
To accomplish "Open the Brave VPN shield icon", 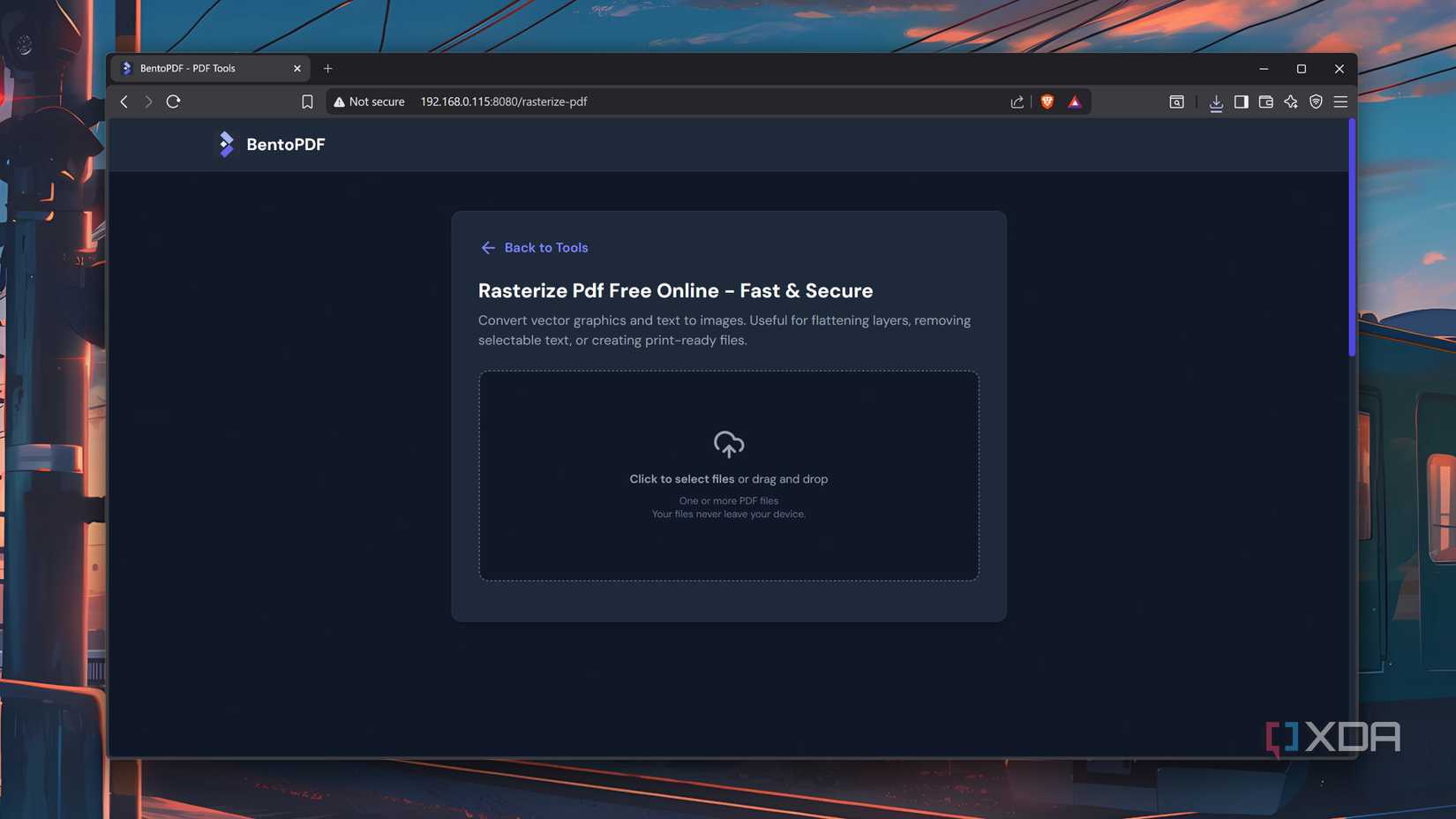I will (x=1315, y=101).
